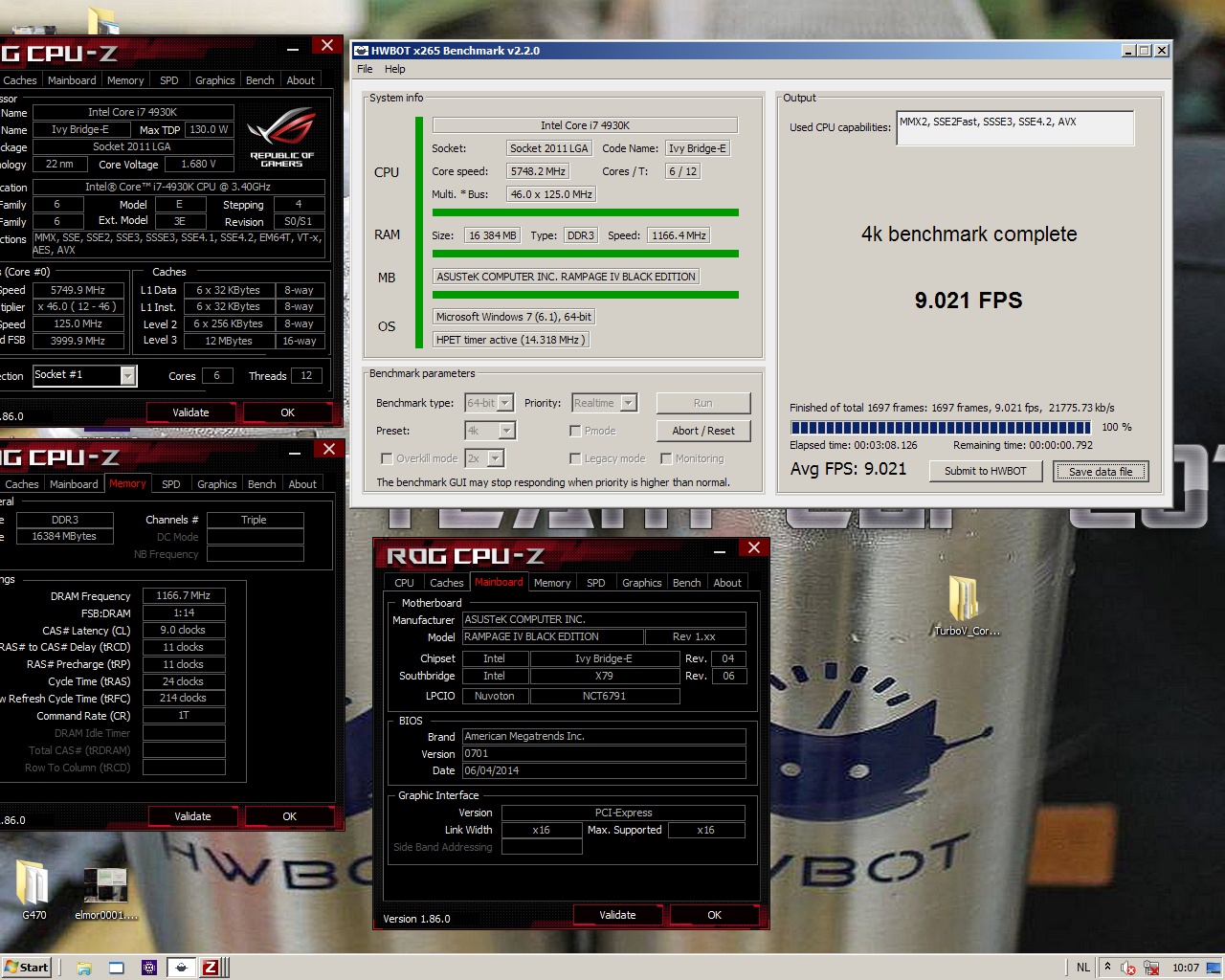Select the partly hidden top desktop folder
Image resolution: width=1225 pixels, height=980 pixels.
pyautogui.click(x=103, y=22)
